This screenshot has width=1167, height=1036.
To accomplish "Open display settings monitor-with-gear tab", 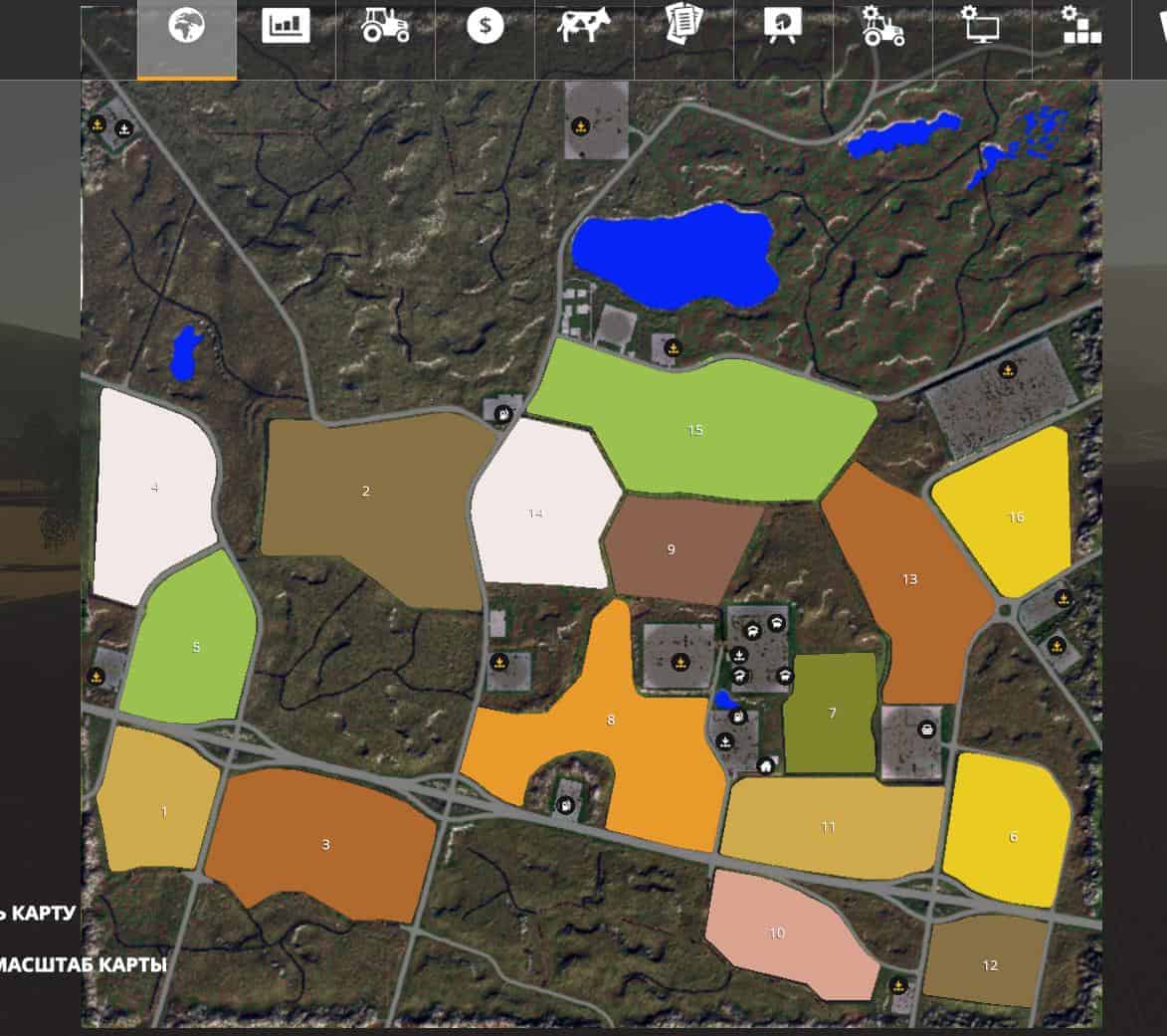I will tap(982, 27).
